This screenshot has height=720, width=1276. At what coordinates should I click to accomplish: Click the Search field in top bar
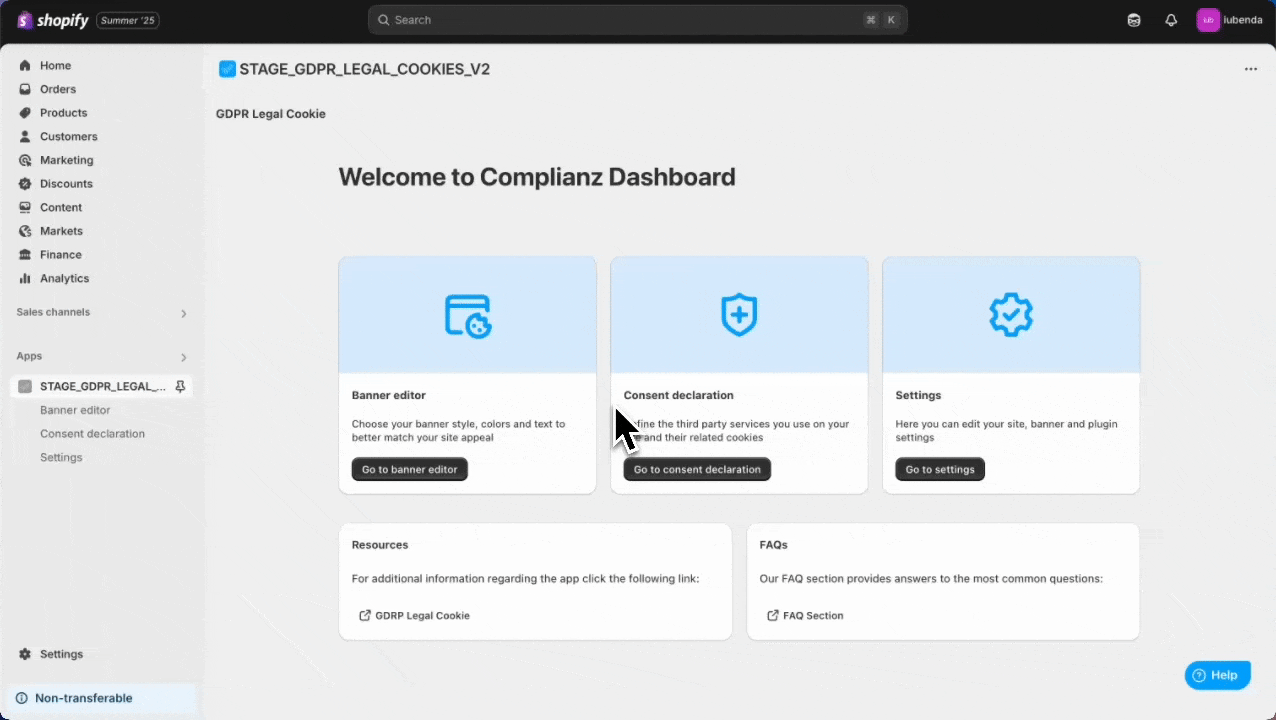click(638, 20)
